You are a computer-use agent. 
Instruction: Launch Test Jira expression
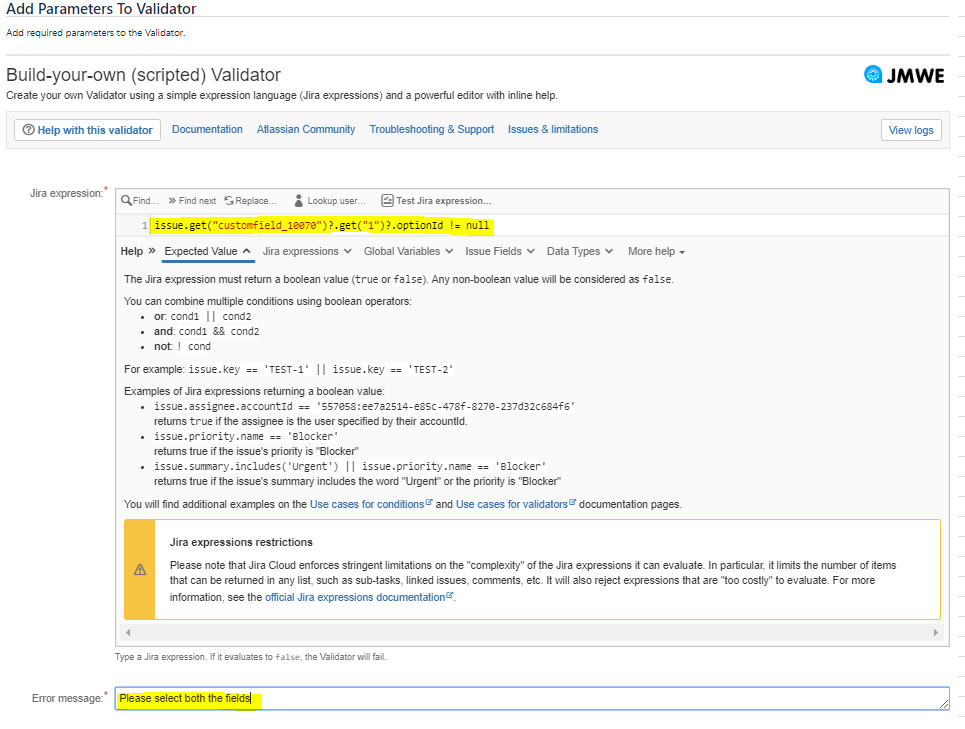coord(436,201)
